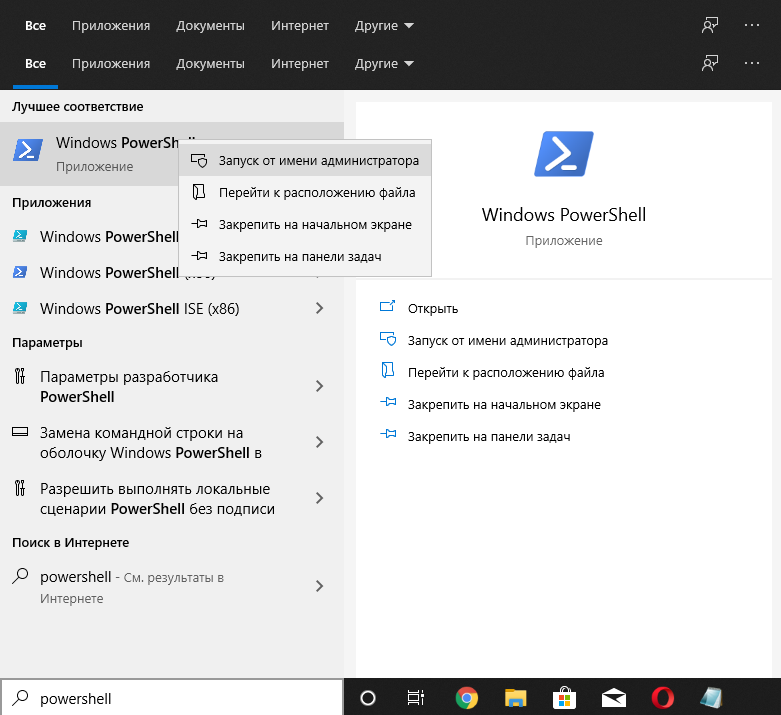Choose Перейти к расположению файла in context menu

305,192
